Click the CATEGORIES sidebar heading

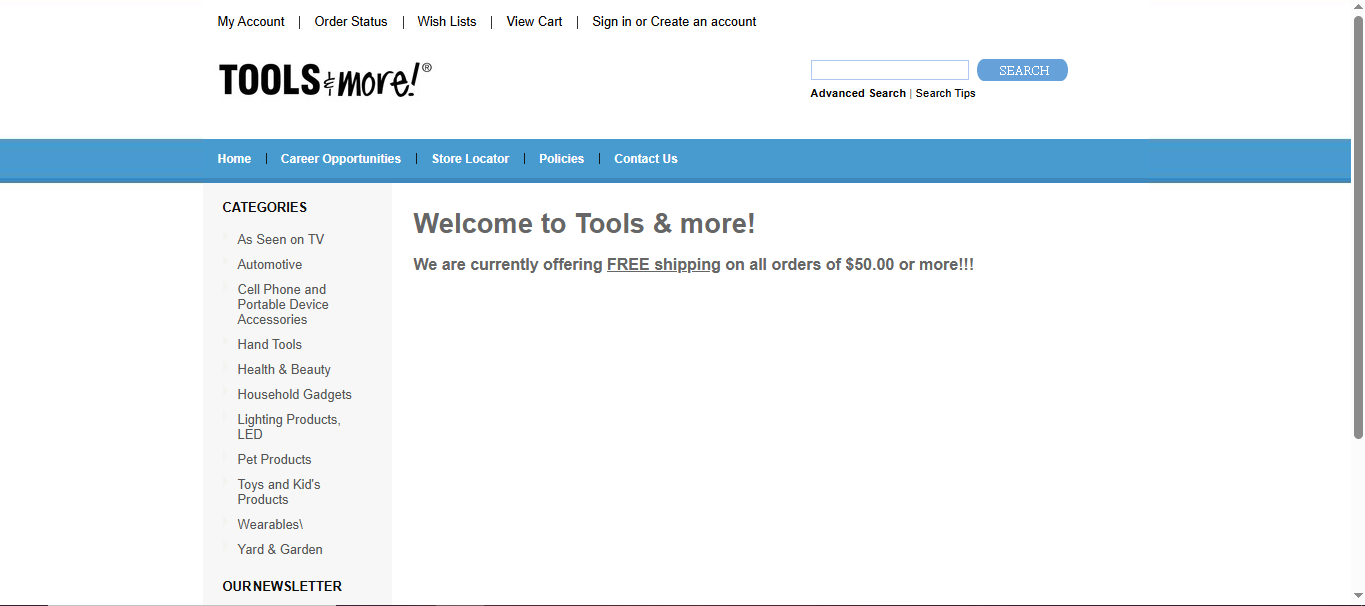[x=265, y=207]
